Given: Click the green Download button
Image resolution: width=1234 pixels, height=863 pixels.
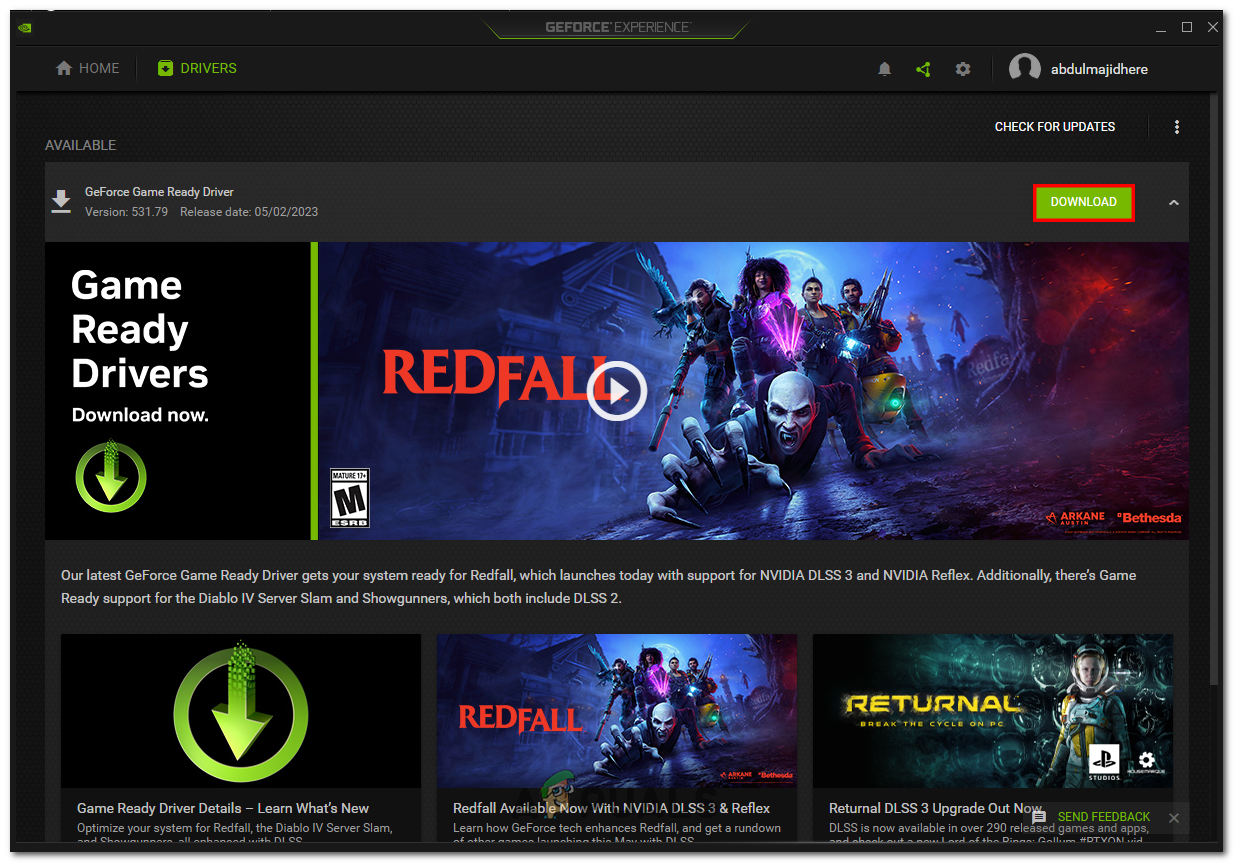Looking at the screenshot, I should pos(1083,202).
